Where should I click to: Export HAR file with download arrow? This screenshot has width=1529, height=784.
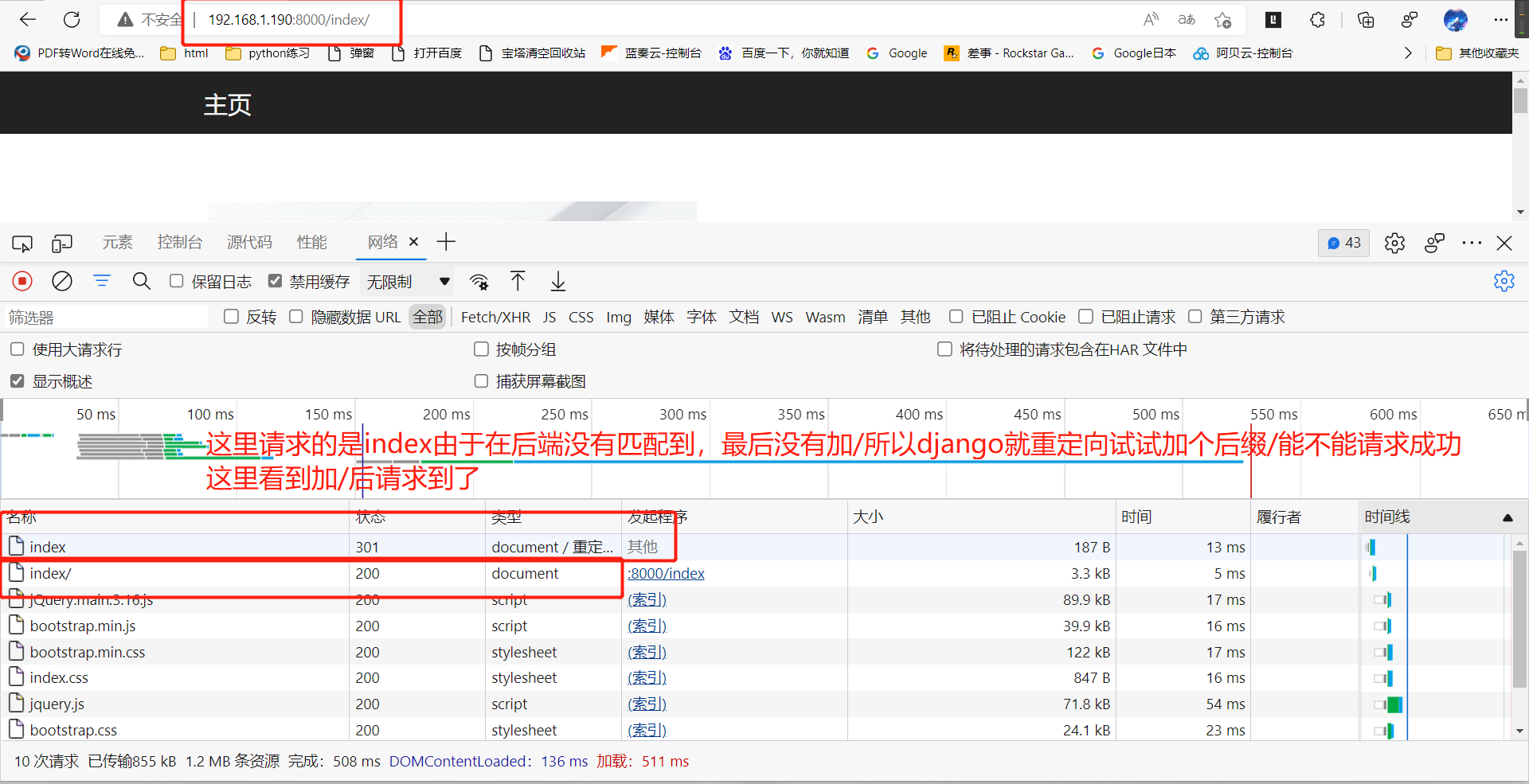(x=558, y=281)
